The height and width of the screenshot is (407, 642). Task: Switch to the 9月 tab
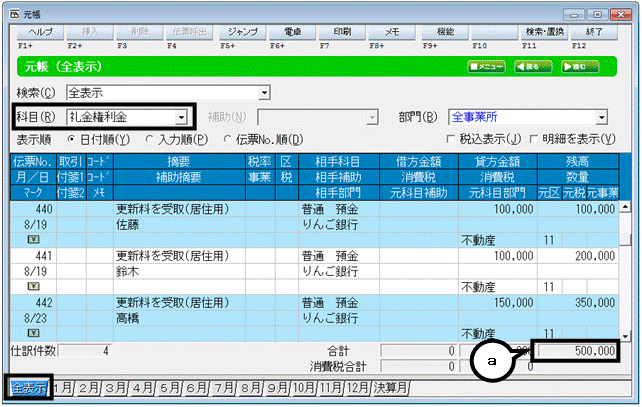tap(277, 387)
